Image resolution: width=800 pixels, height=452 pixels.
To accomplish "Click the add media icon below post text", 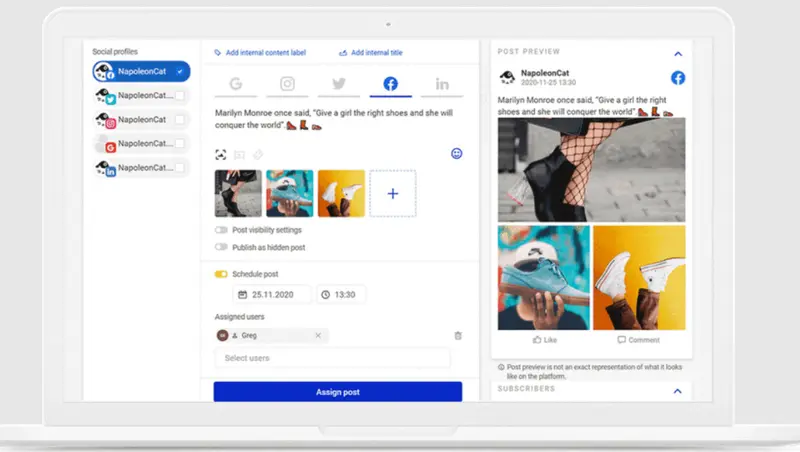I will point(240,155).
